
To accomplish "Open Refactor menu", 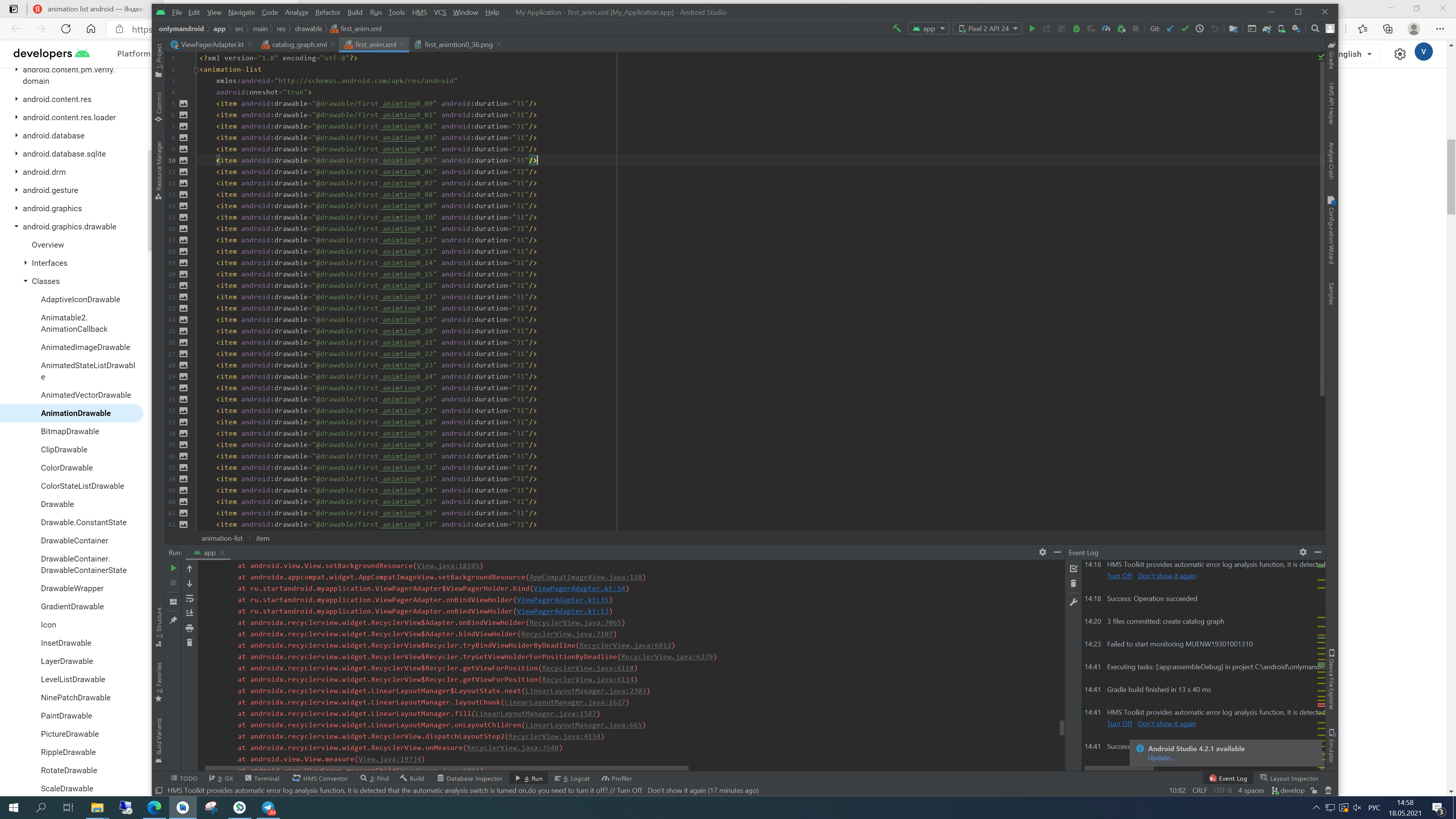I will (327, 12).
